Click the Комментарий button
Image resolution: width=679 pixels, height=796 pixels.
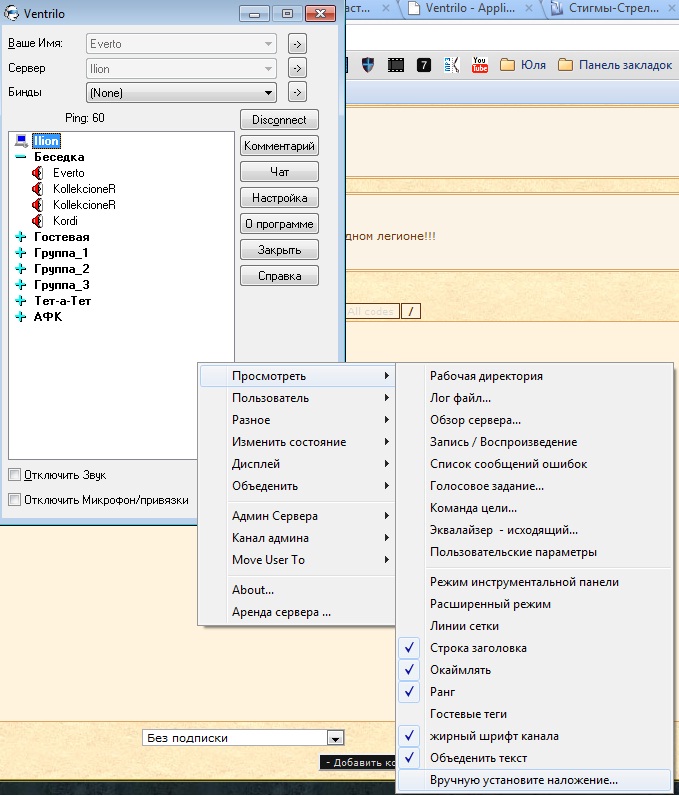(279, 146)
